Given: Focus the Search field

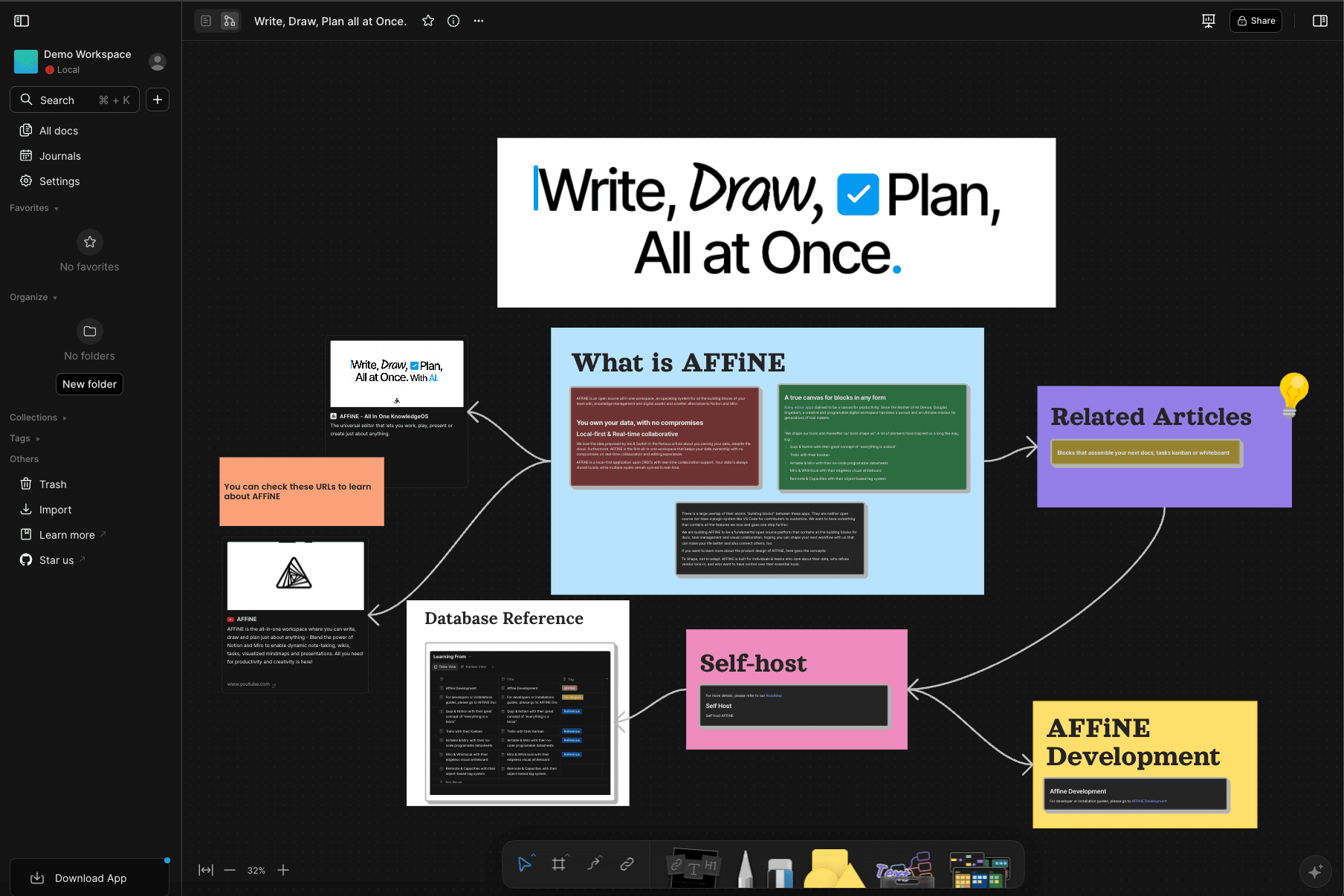Looking at the screenshot, I should (x=74, y=100).
